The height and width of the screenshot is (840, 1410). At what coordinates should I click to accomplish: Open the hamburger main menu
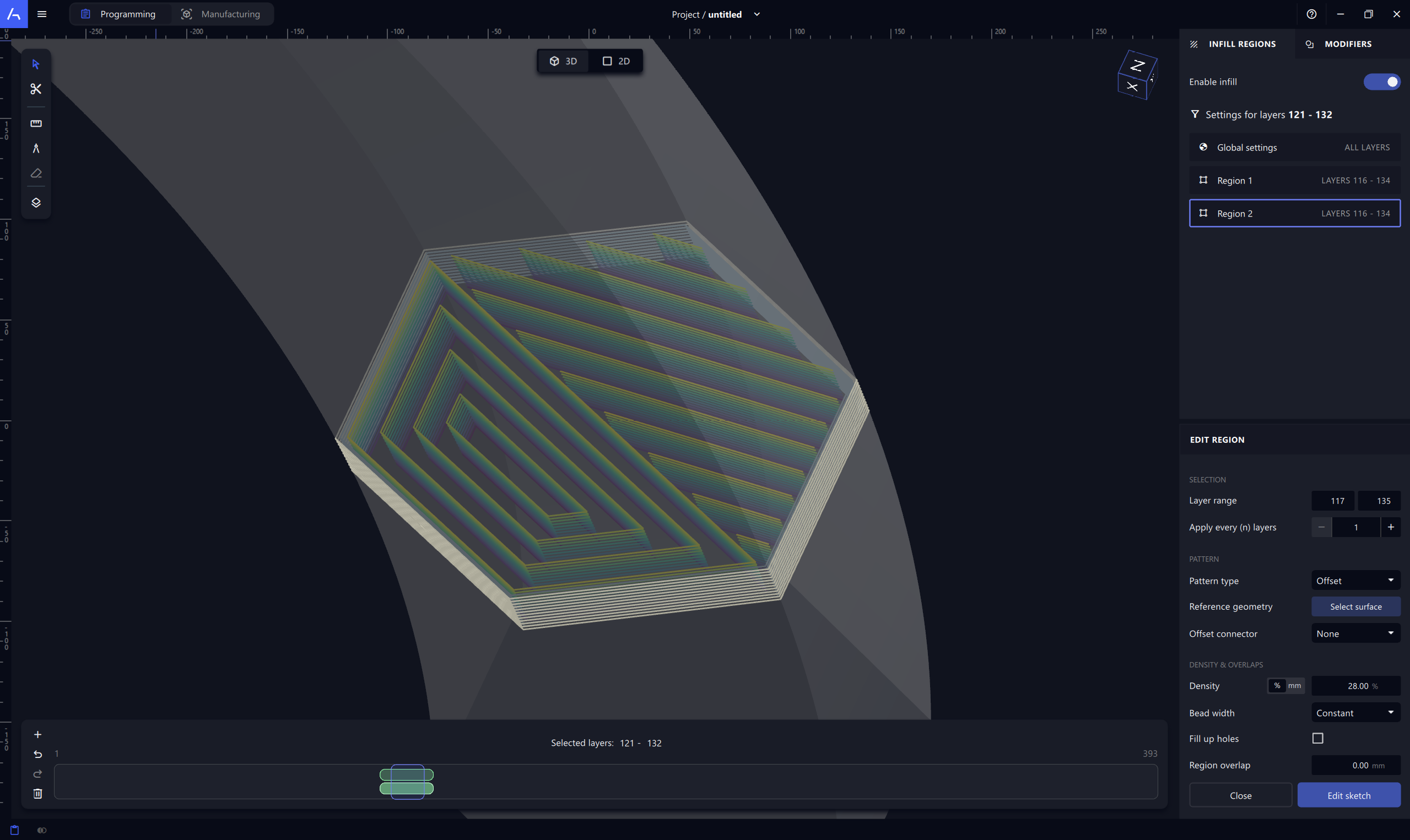coord(42,14)
